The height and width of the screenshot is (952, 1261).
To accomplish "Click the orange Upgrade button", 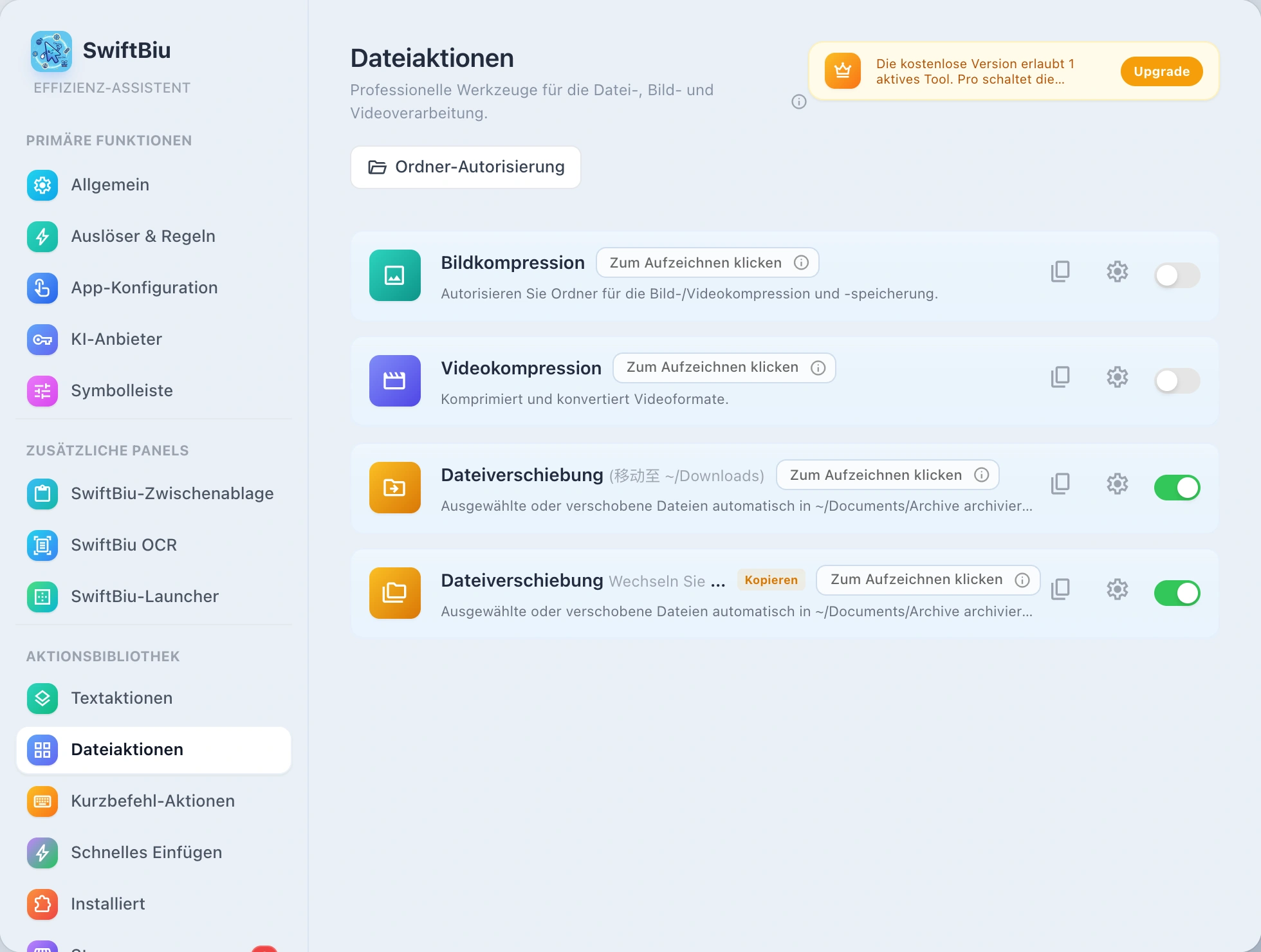I will (1161, 71).
